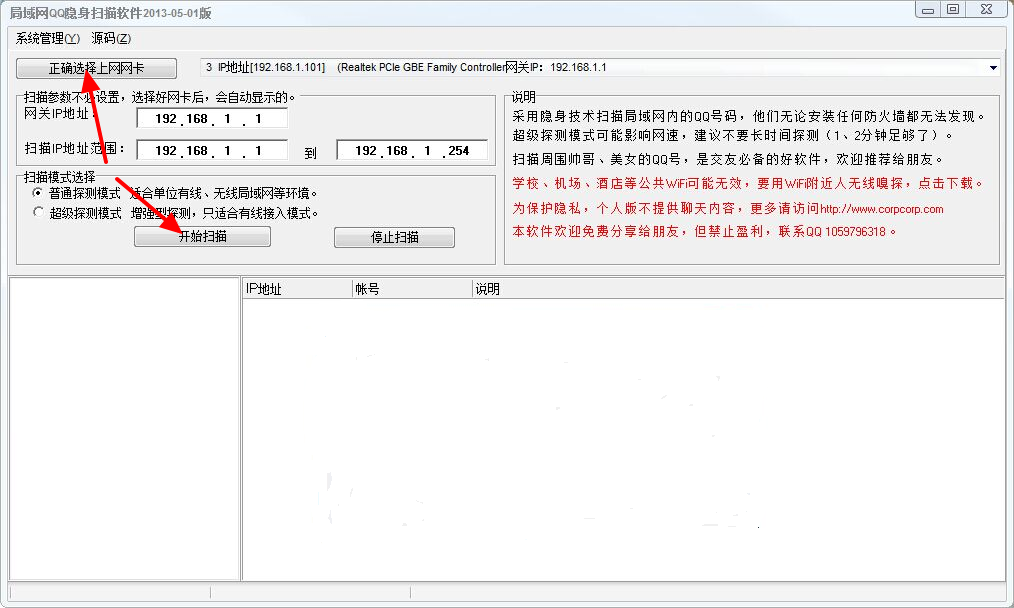Screen dimensions: 1014x608
Task: Click the 停止扫描 button
Action: click(394, 237)
